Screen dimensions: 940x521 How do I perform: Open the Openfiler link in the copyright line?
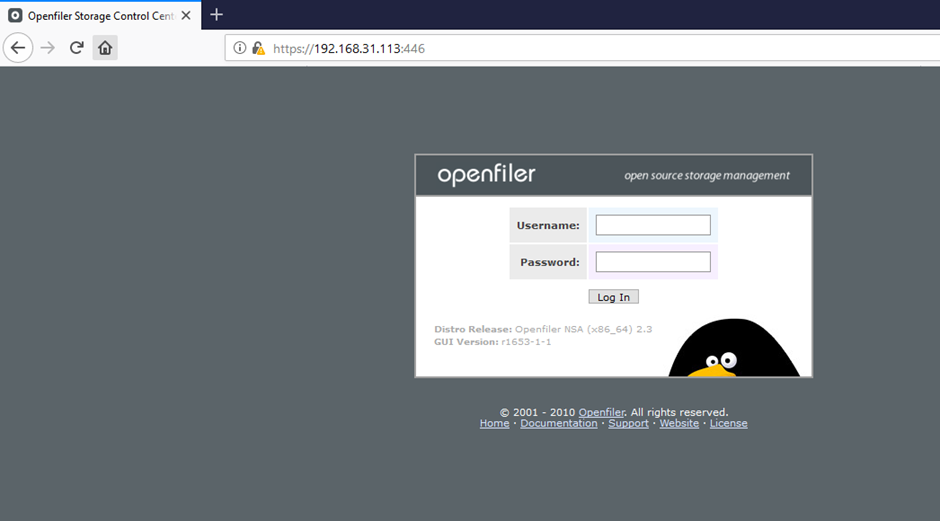click(x=601, y=412)
